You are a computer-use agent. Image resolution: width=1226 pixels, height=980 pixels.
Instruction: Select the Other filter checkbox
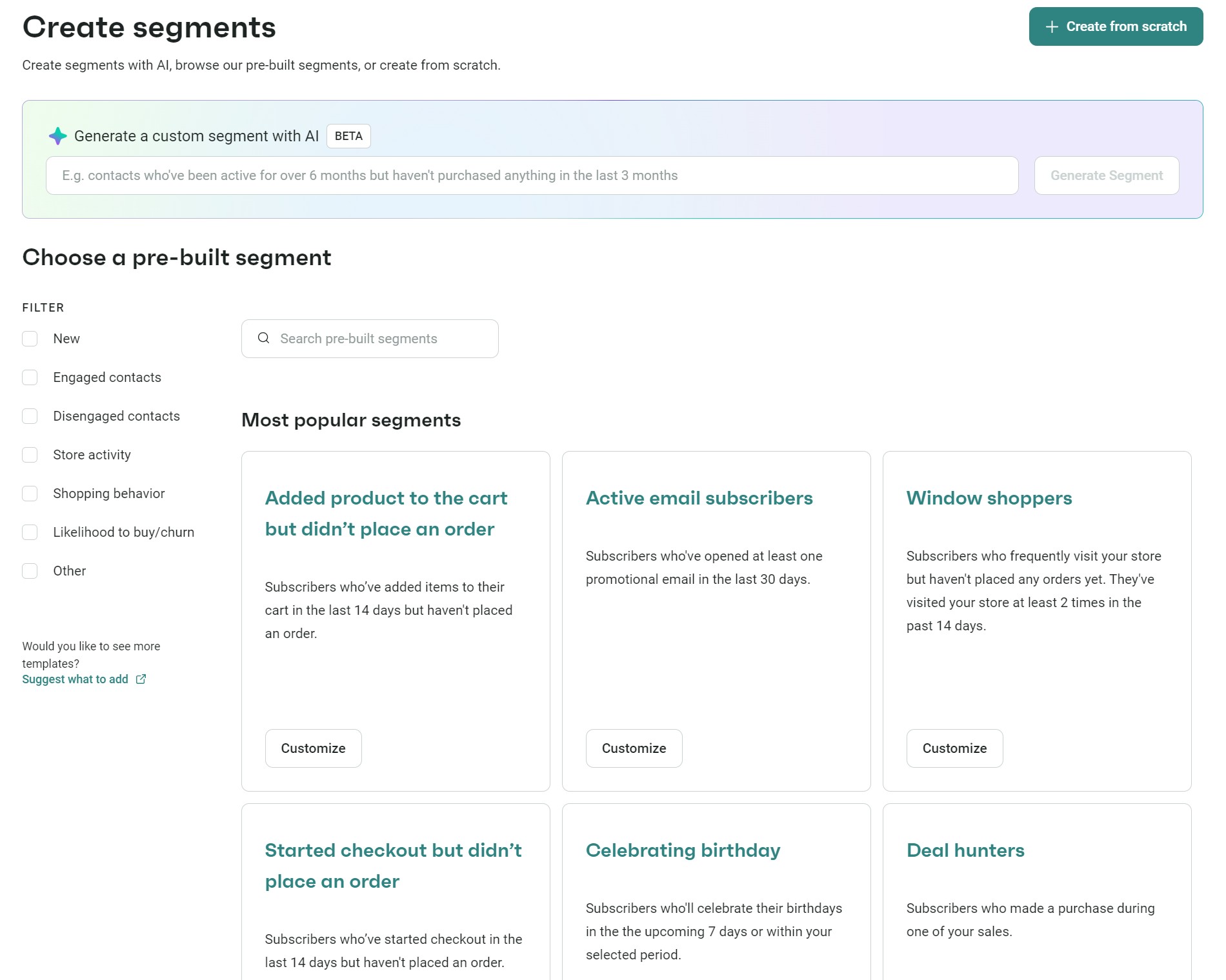[x=30, y=570]
